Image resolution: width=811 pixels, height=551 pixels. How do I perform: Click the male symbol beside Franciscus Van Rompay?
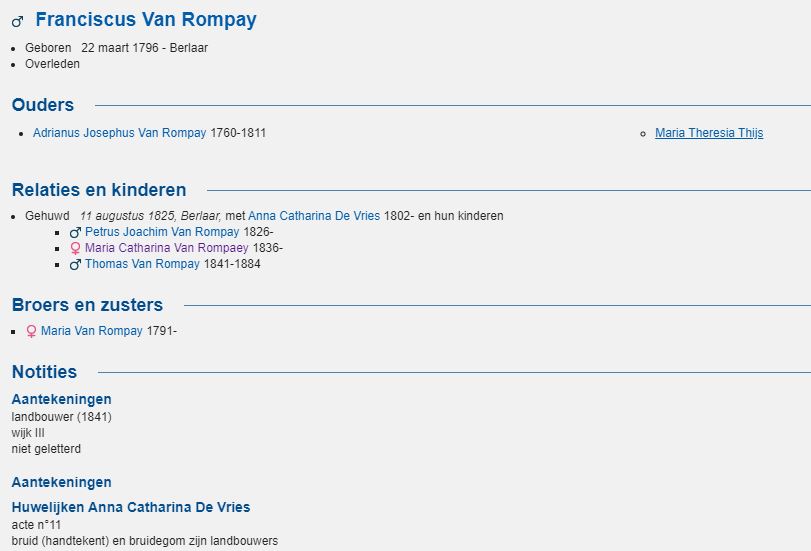coord(18,22)
